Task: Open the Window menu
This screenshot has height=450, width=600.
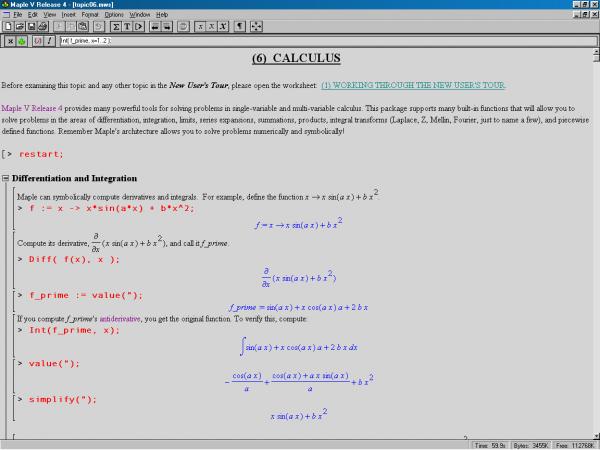Action: (x=140, y=15)
